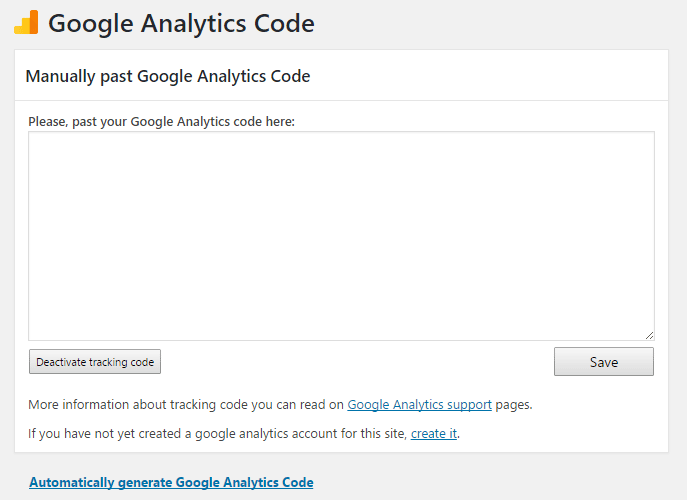
Task: Click the "If you have not yet created" sentence
Action: click(x=217, y=434)
